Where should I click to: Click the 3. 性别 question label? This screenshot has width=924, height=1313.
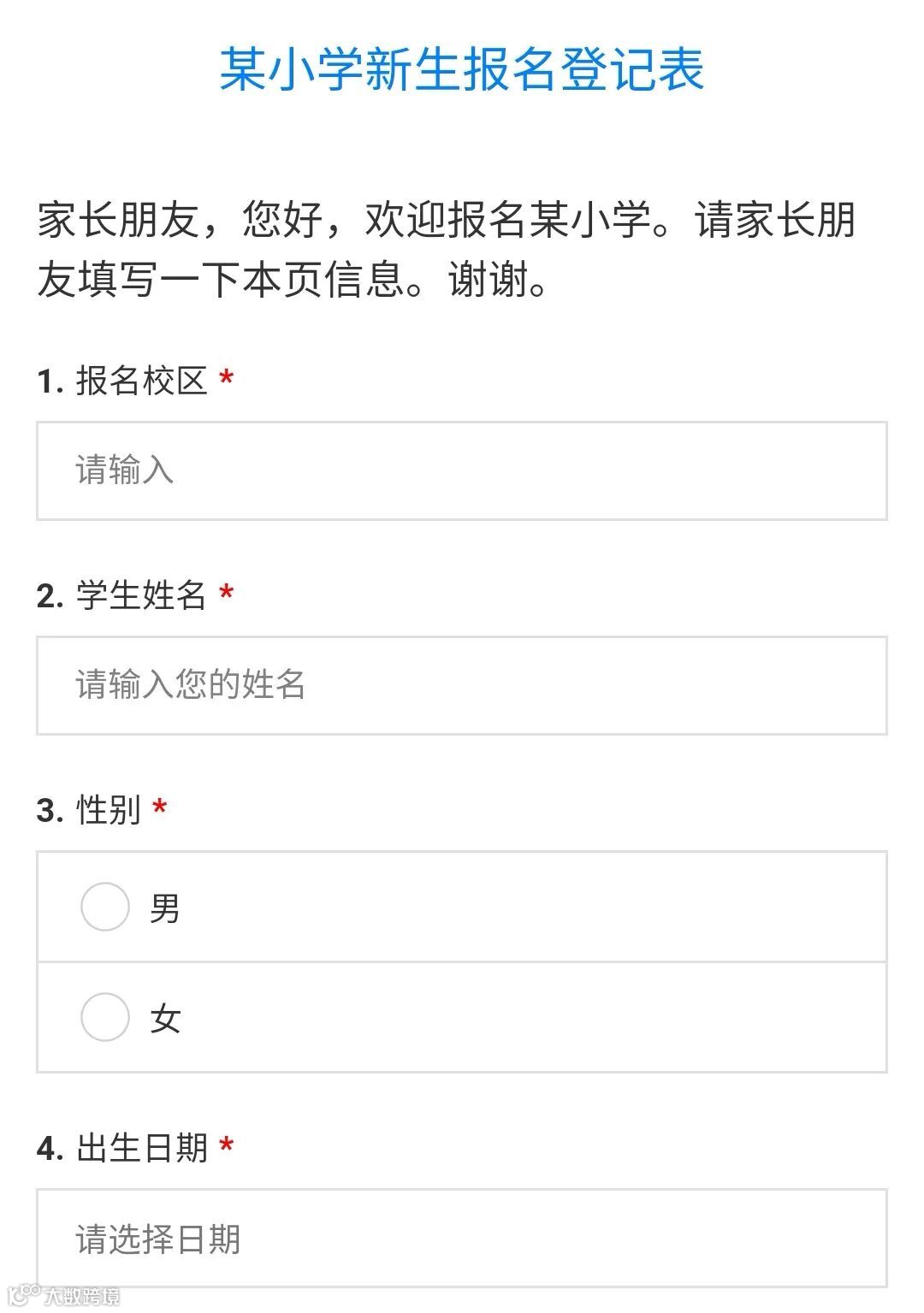(x=89, y=809)
